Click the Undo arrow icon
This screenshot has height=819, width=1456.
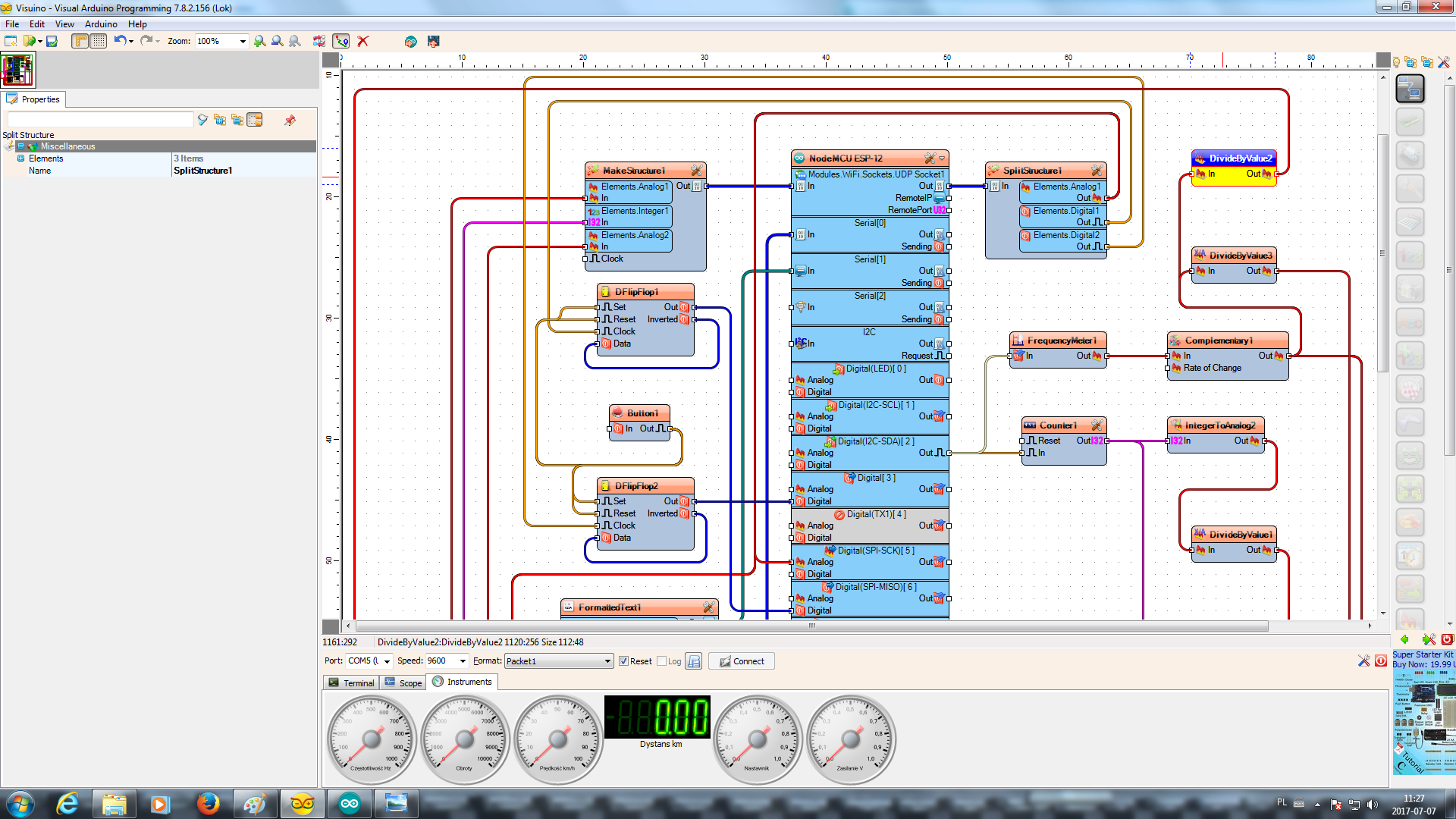pyautogui.click(x=120, y=40)
